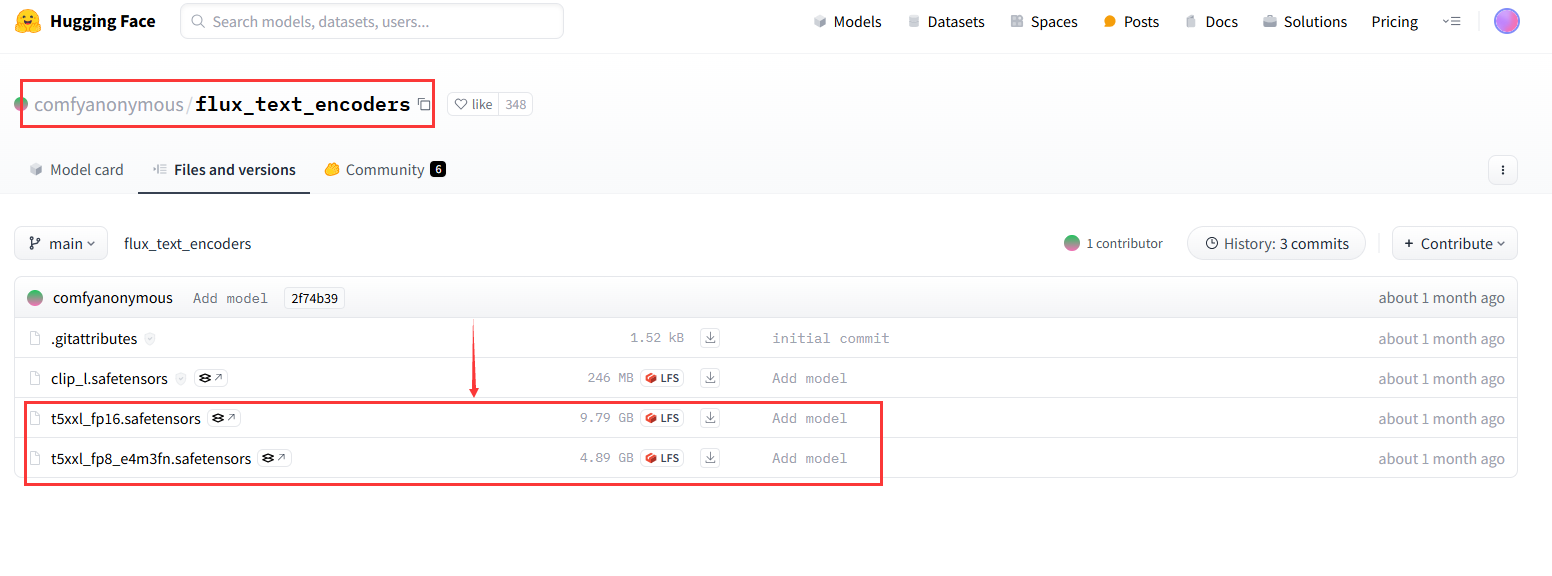Go to the Pricing page
This screenshot has width=1552, height=576.
[x=1394, y=22]
